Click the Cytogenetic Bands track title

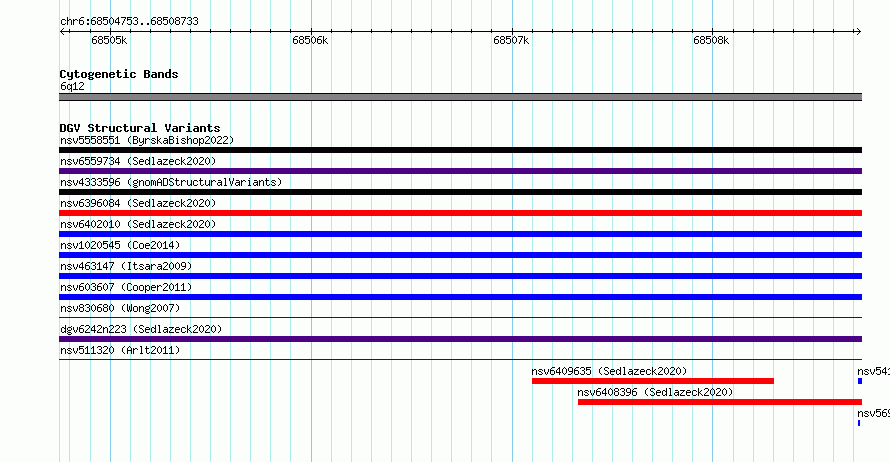119,74
